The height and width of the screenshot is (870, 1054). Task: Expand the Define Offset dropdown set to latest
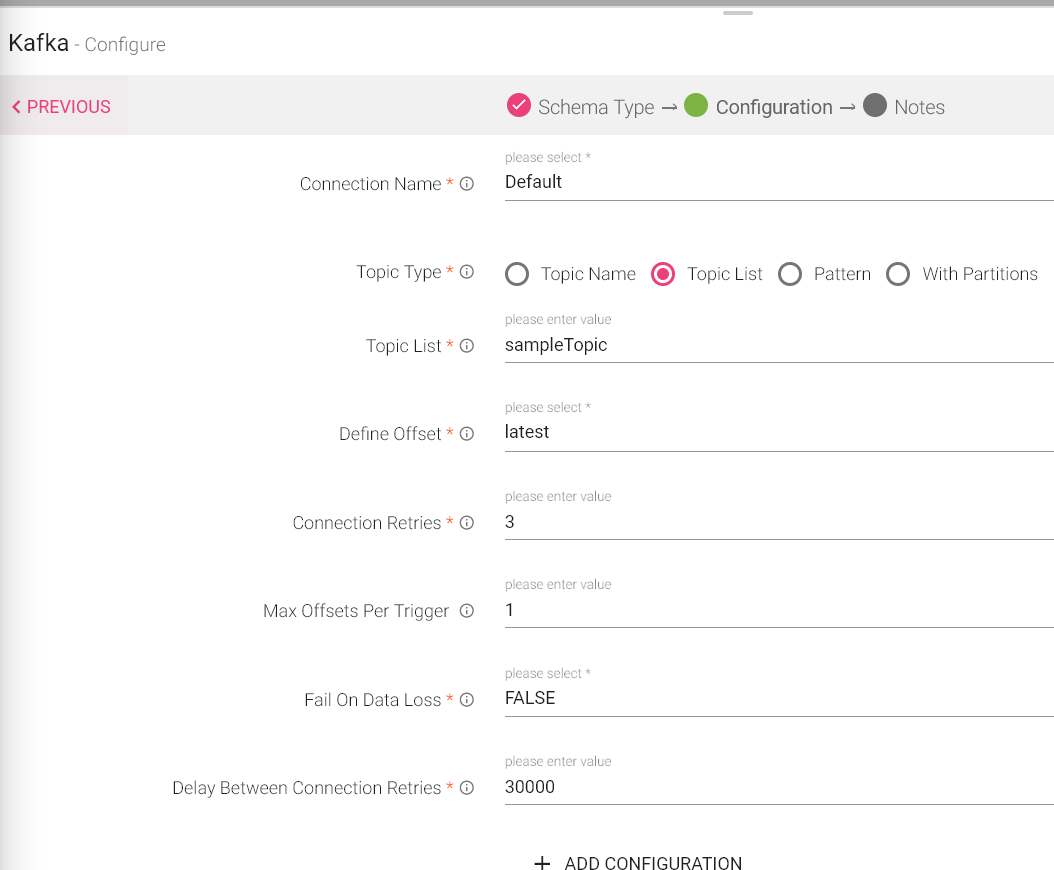pos(778,432)
